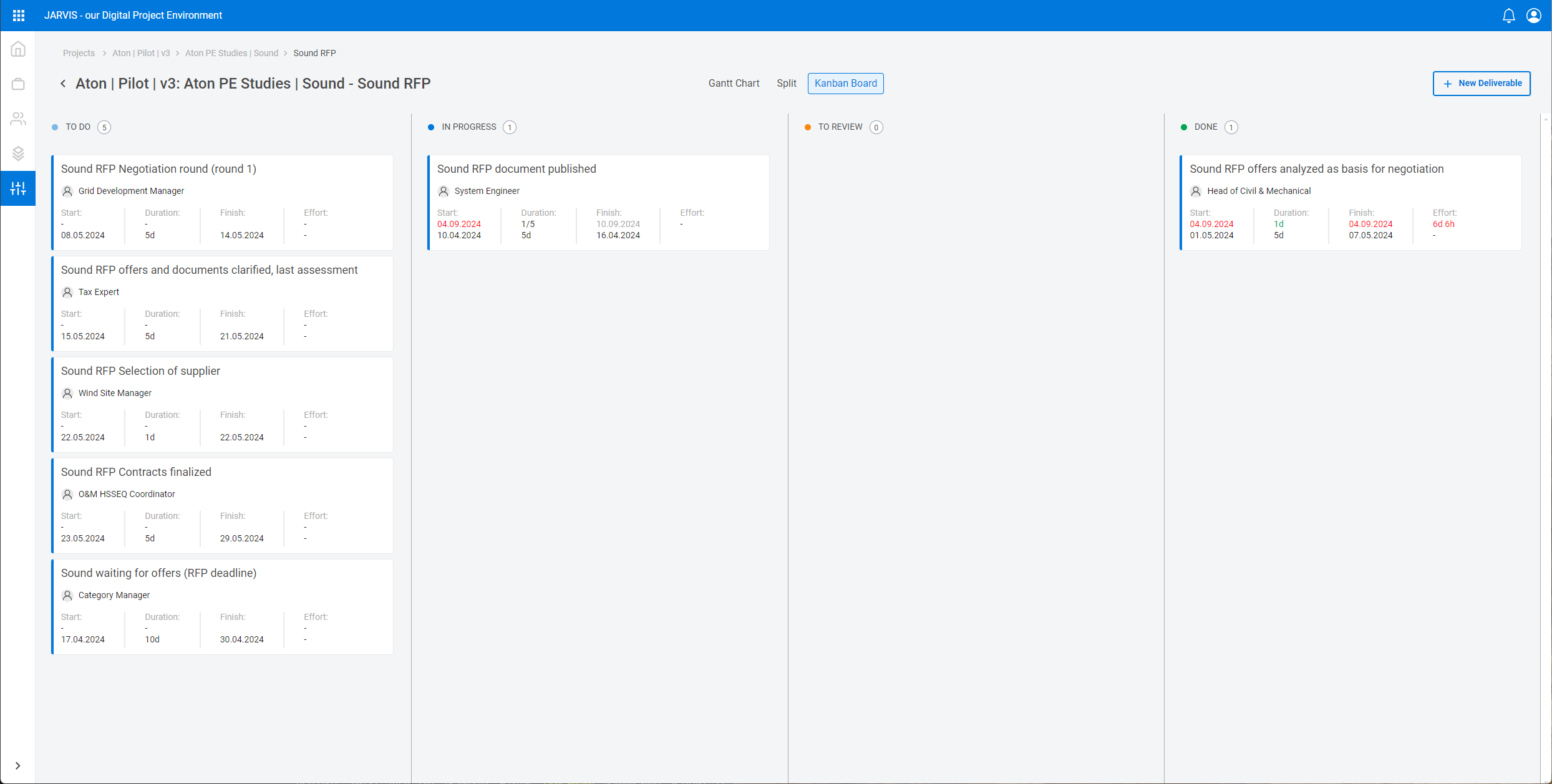Click Wind Site Manager person icon
The width and height of the screenshot is (1552, 784).
[67, 393]
